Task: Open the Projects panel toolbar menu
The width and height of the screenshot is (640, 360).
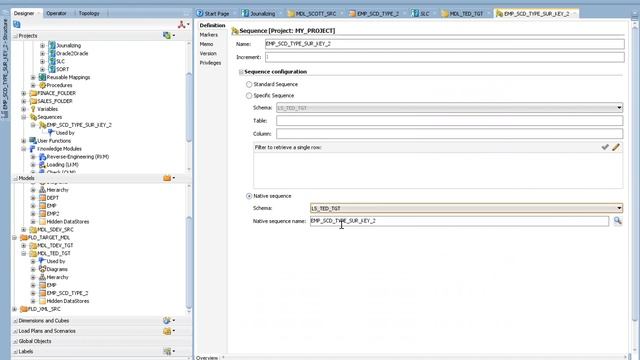Action: (169, 36)
